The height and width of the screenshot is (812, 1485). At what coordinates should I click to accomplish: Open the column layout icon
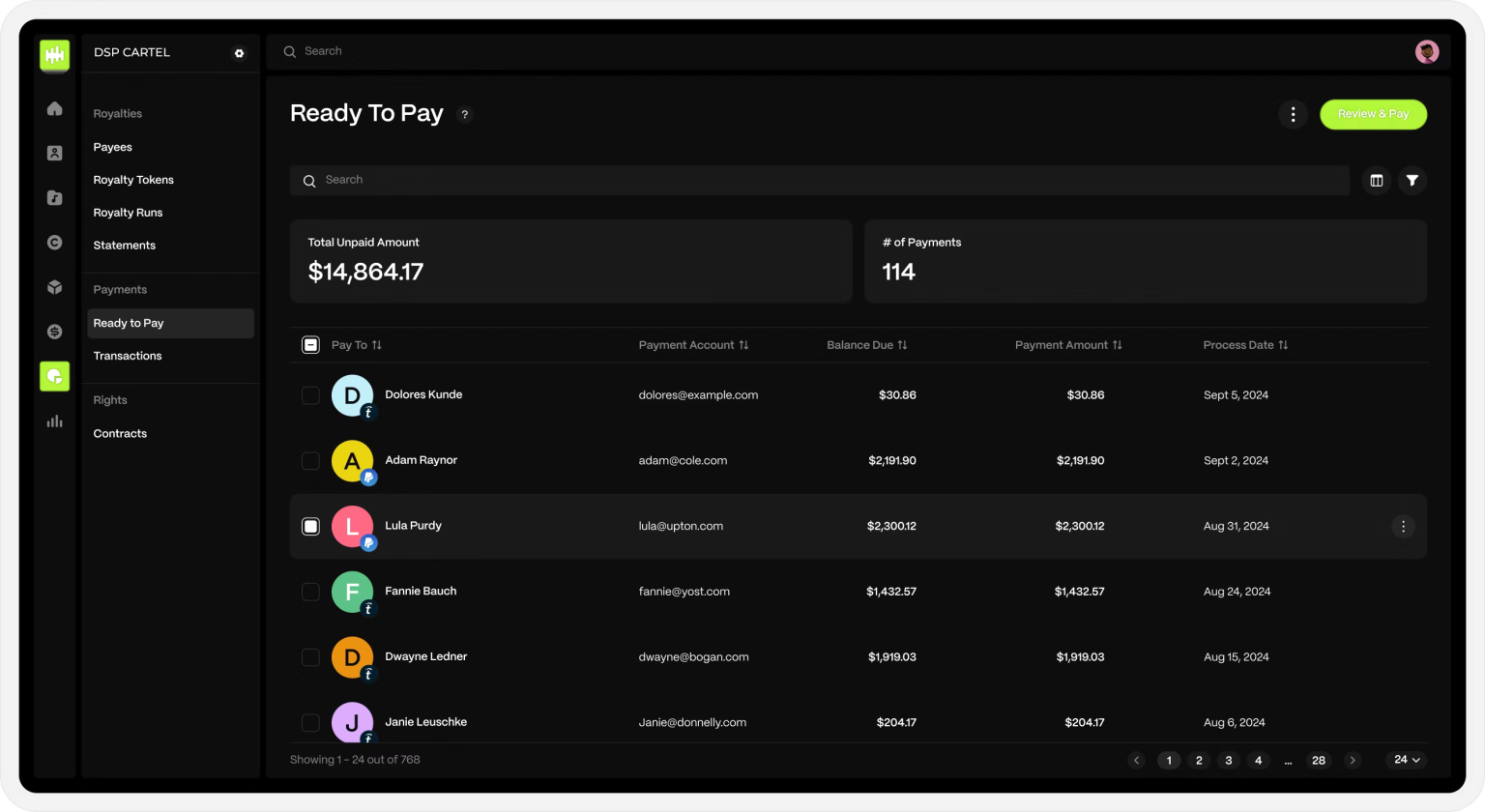tap(1377, 181)
